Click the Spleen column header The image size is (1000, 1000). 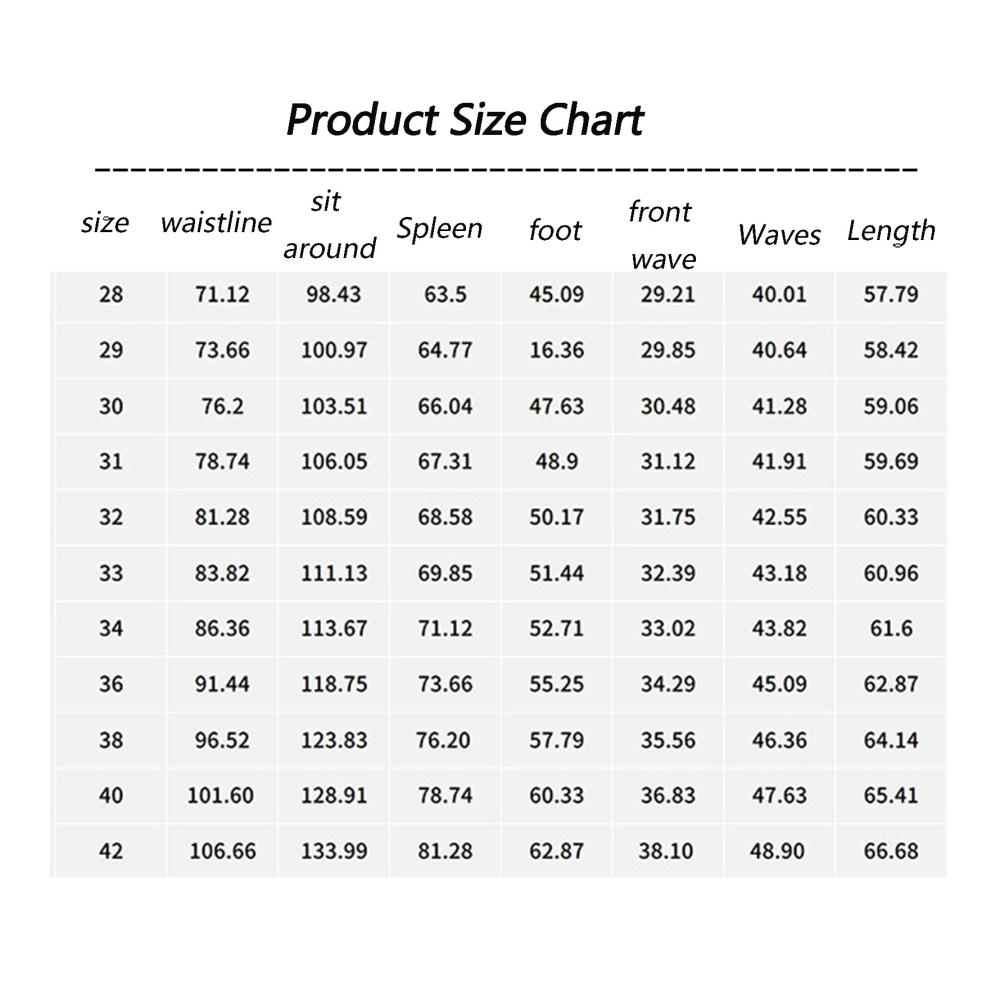[439, 228]
